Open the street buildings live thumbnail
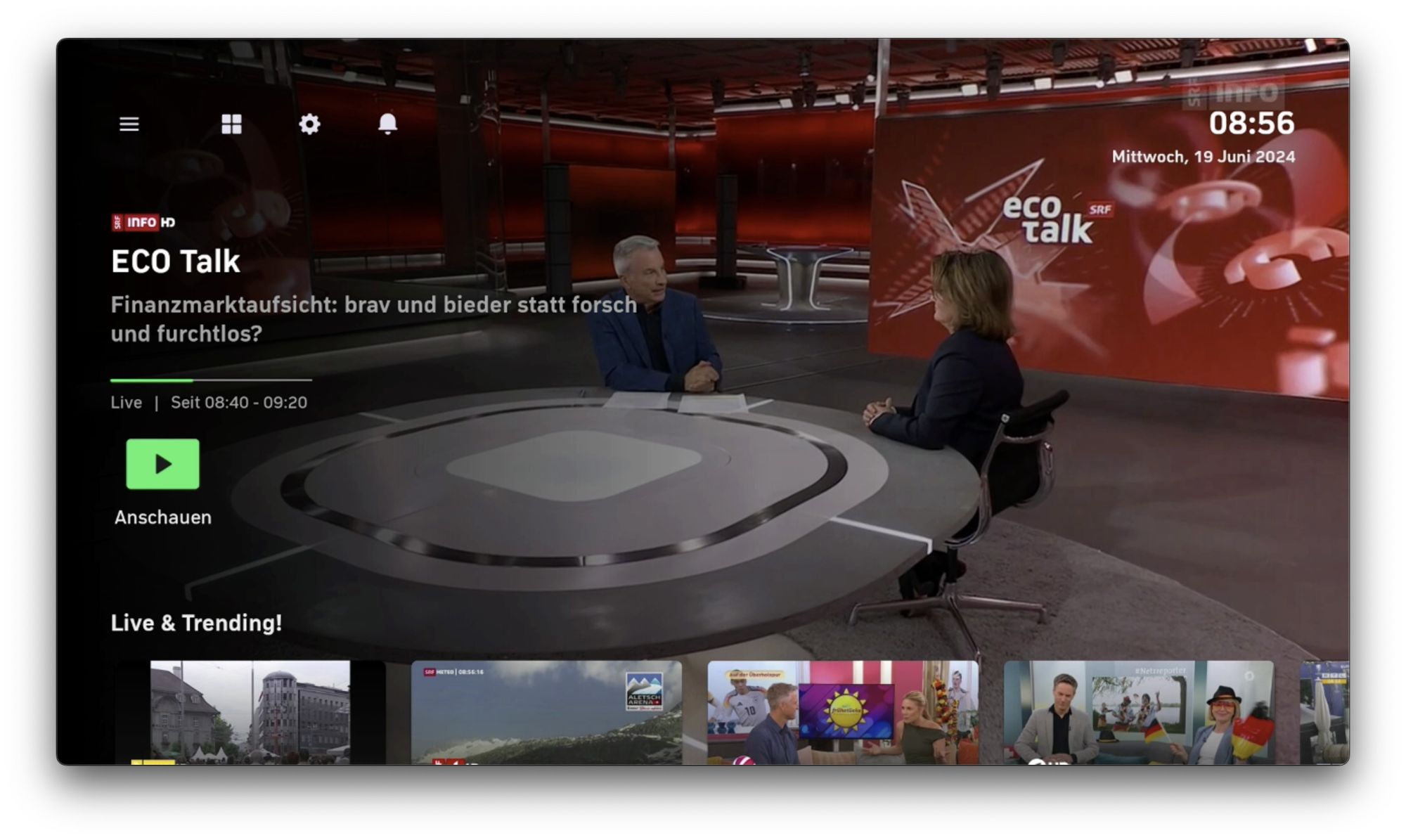This screenshot has height=840, width=1406. pos(250,712)
